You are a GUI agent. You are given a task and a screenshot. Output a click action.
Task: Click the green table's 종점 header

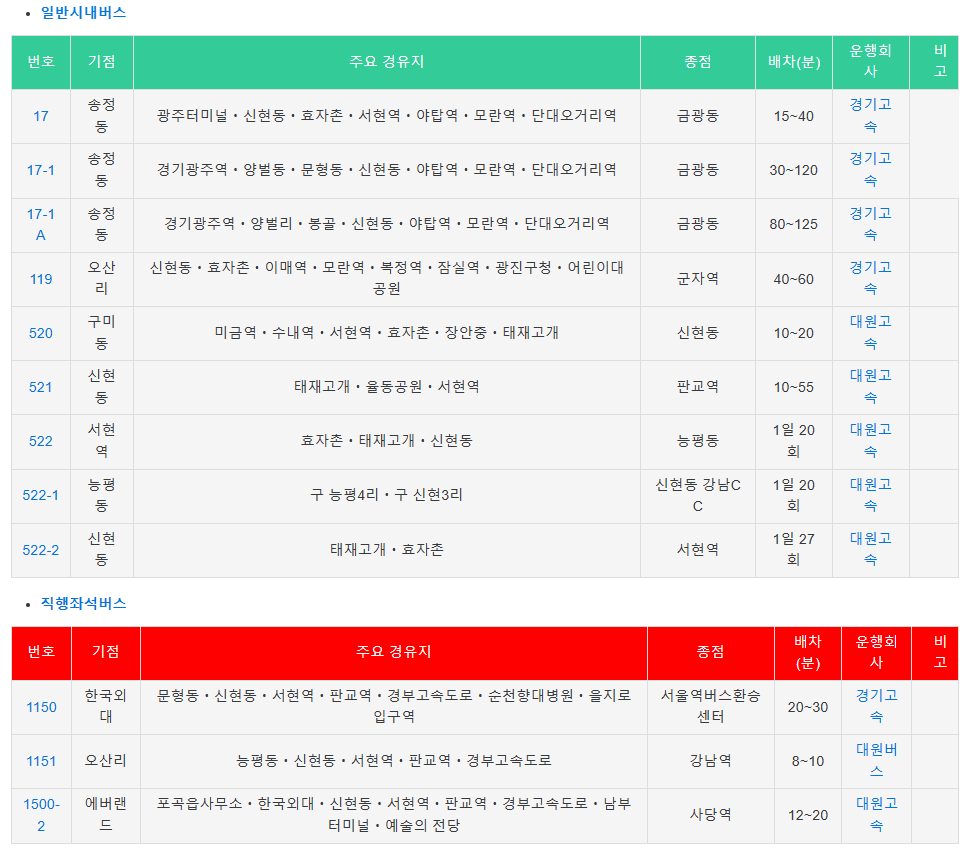point(697,62)
